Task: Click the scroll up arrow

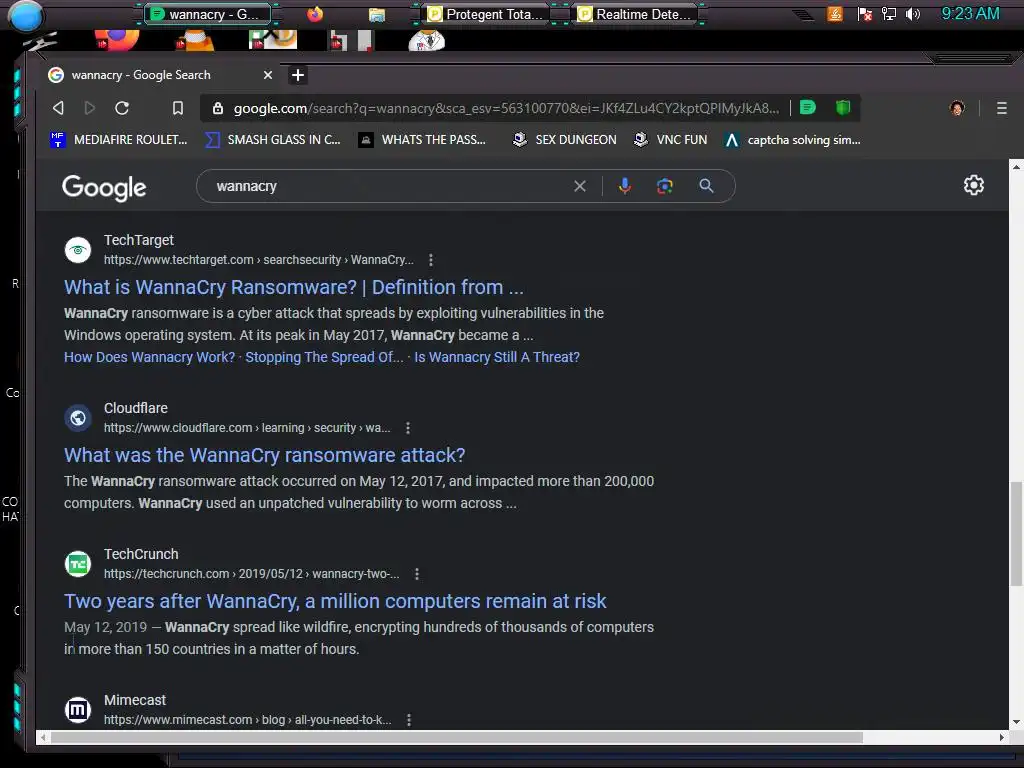Action: [1016, 167]
